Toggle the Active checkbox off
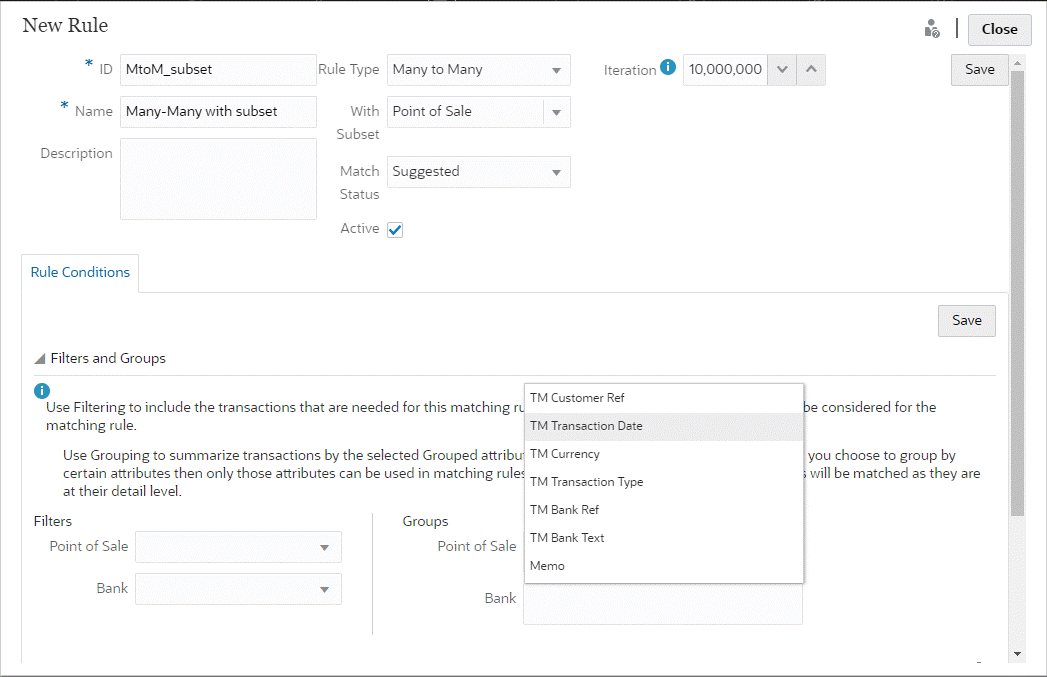This screenshot has width=1047, height=677. coord(394,229)
